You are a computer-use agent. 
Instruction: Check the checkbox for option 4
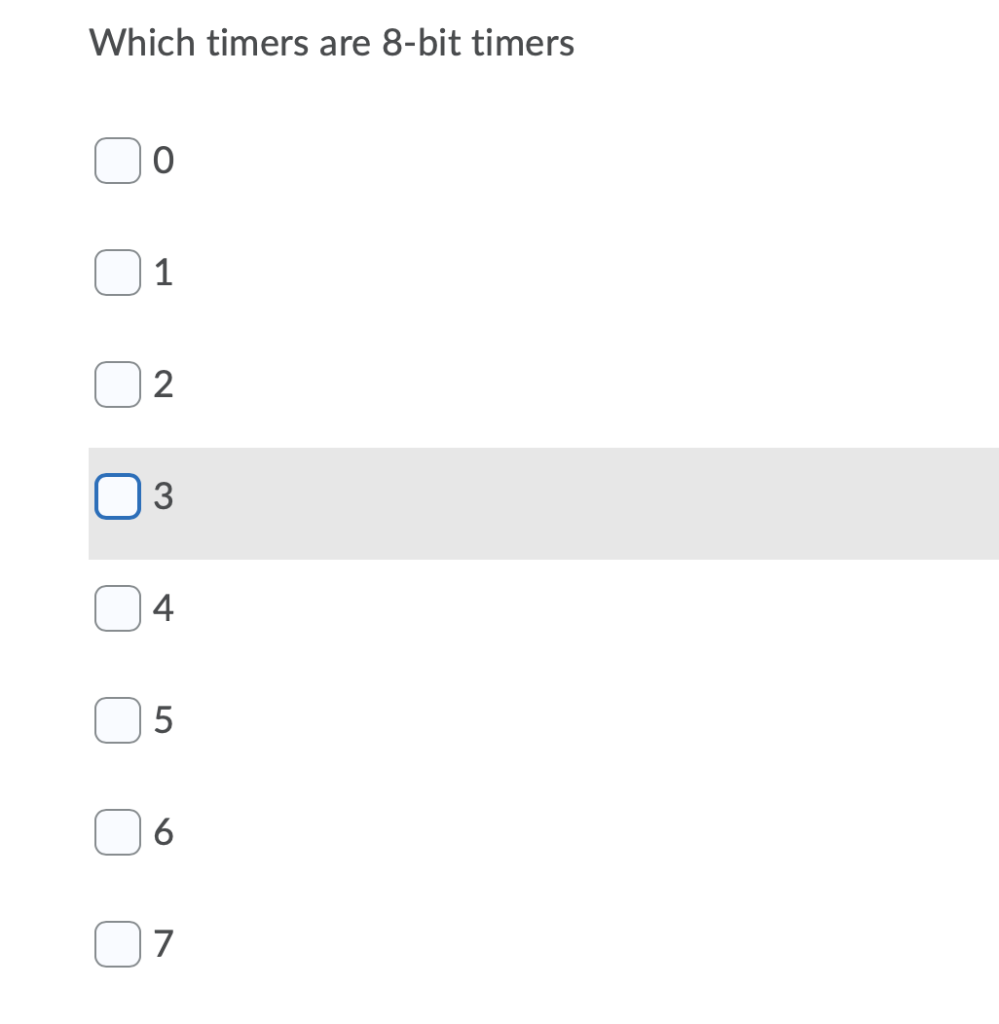click(117, 608)
